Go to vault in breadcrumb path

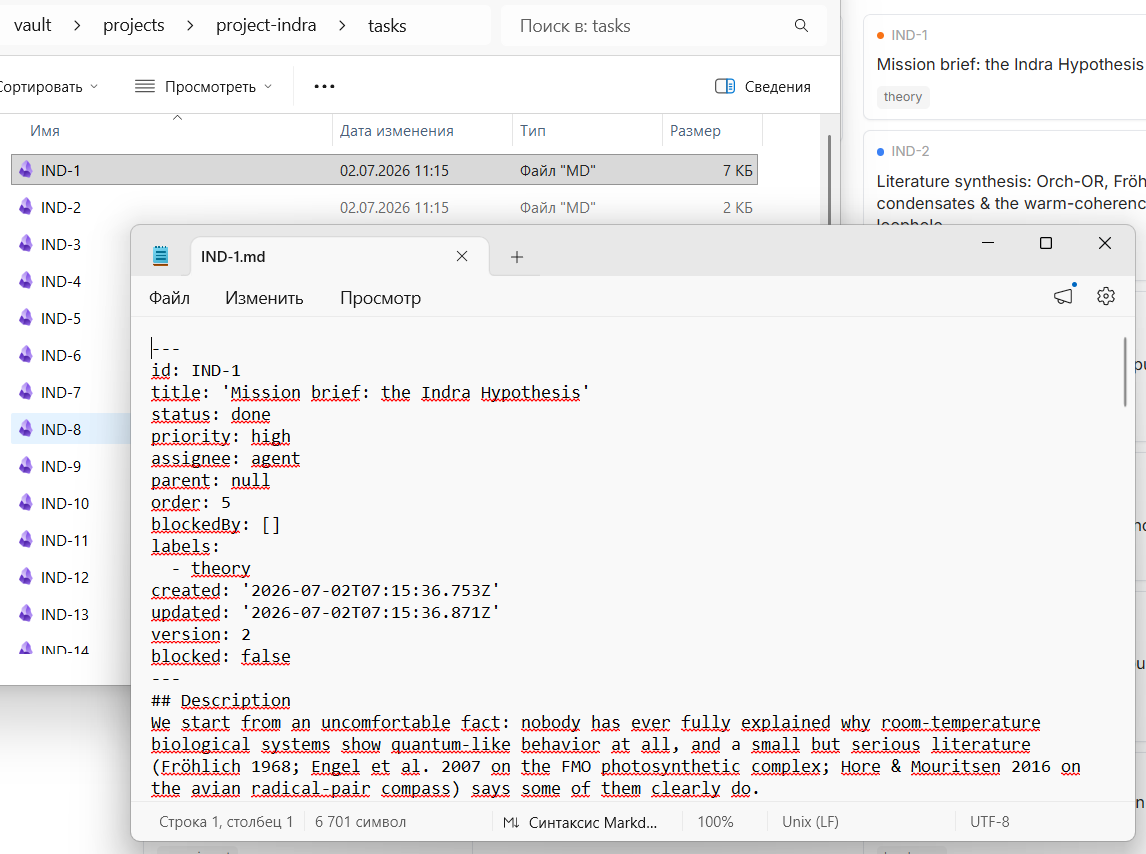click(32, 26)
